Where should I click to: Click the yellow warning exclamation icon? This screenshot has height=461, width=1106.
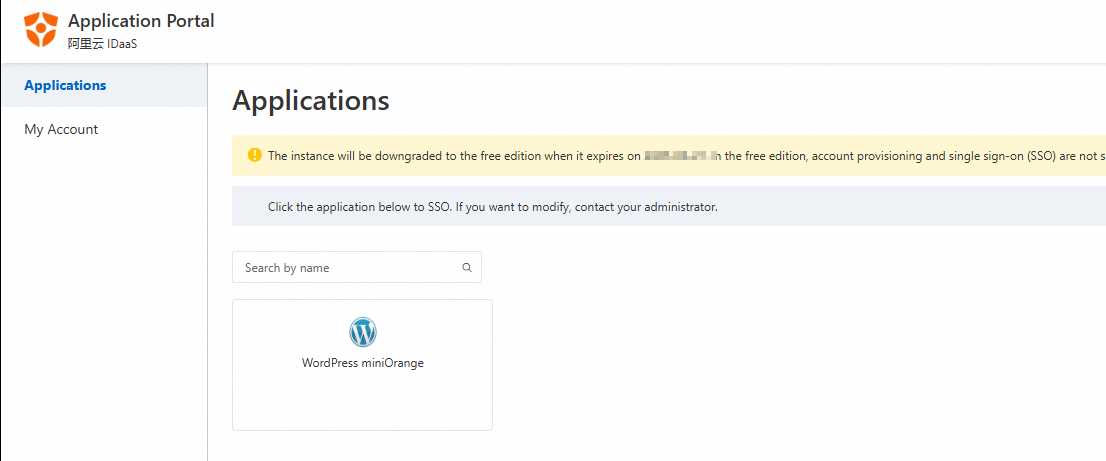254,155
